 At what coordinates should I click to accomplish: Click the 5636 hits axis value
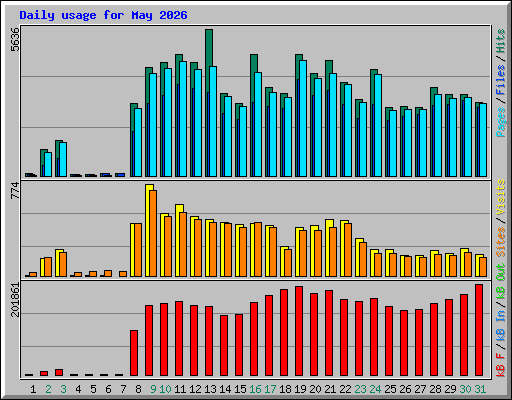tap(15, 39)
